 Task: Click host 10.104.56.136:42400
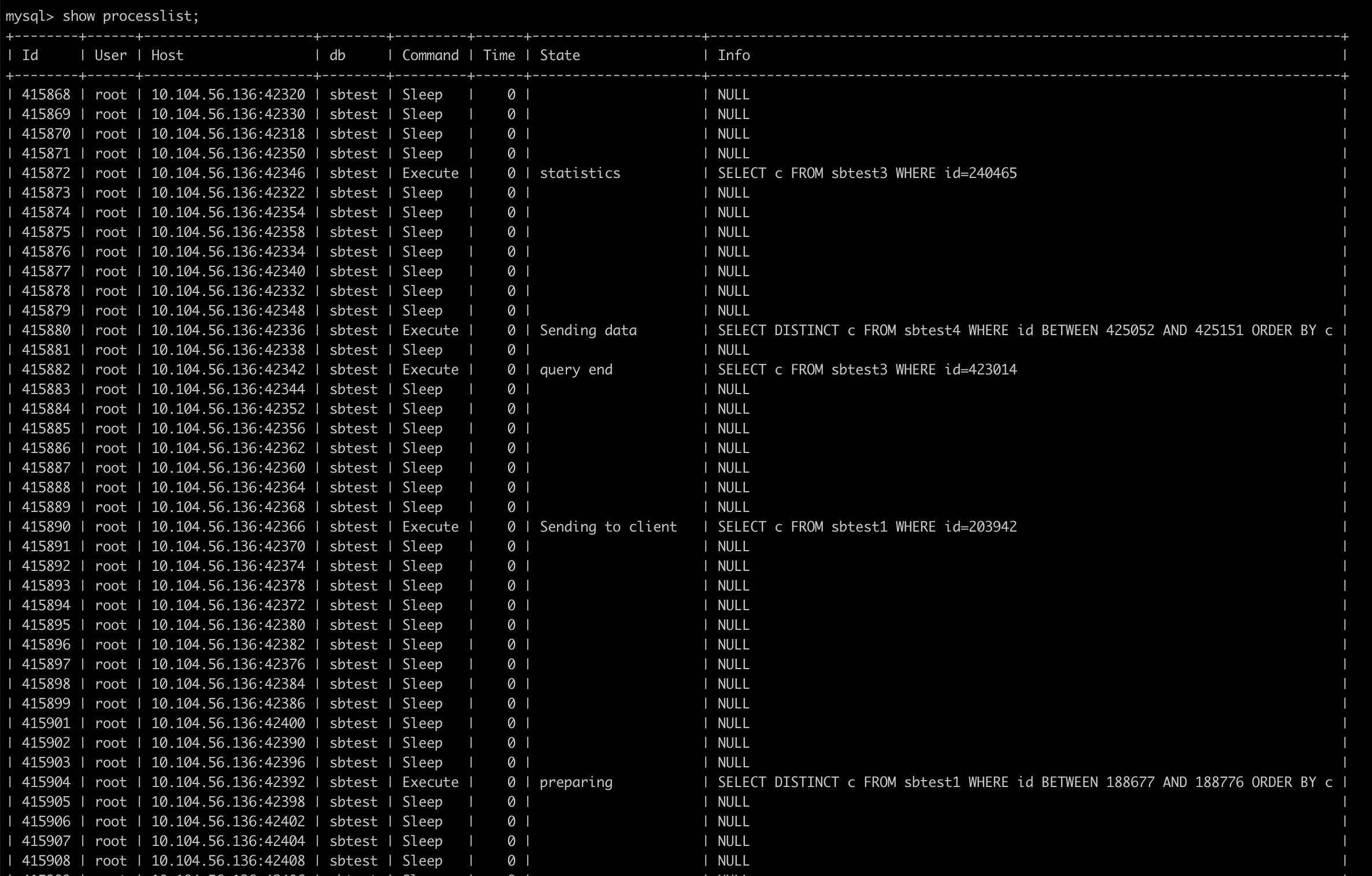point(228,723)
